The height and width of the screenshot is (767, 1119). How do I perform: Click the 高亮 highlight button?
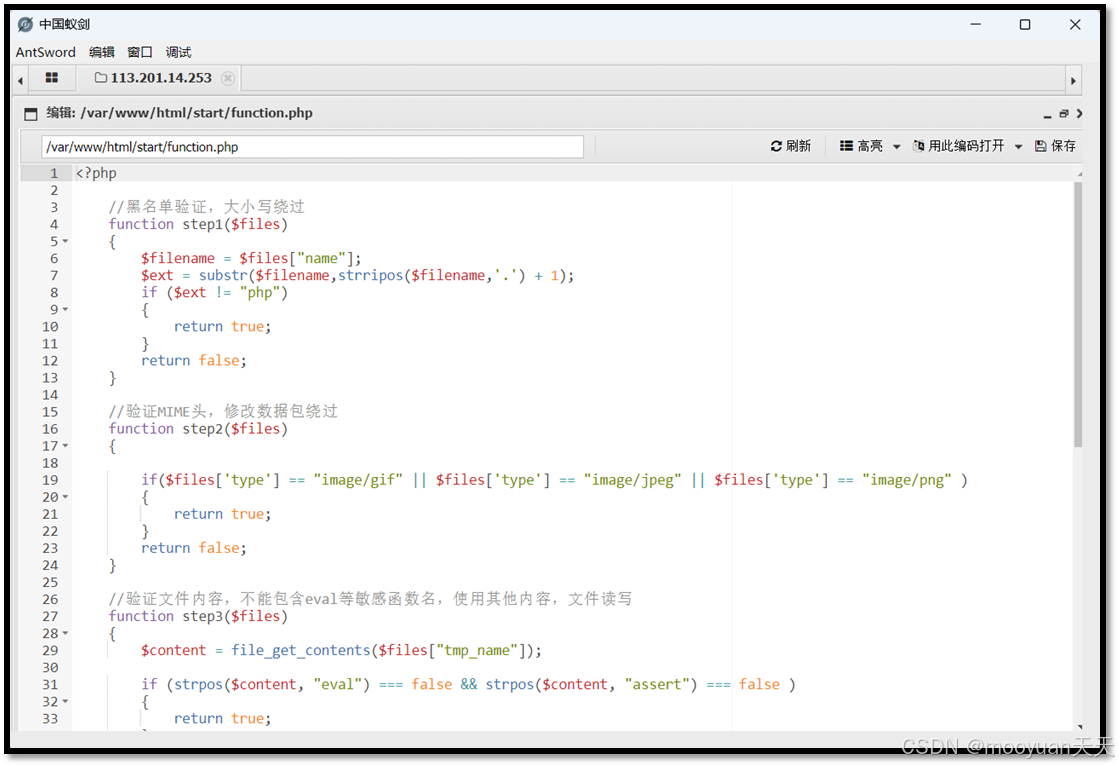[861, 146]
